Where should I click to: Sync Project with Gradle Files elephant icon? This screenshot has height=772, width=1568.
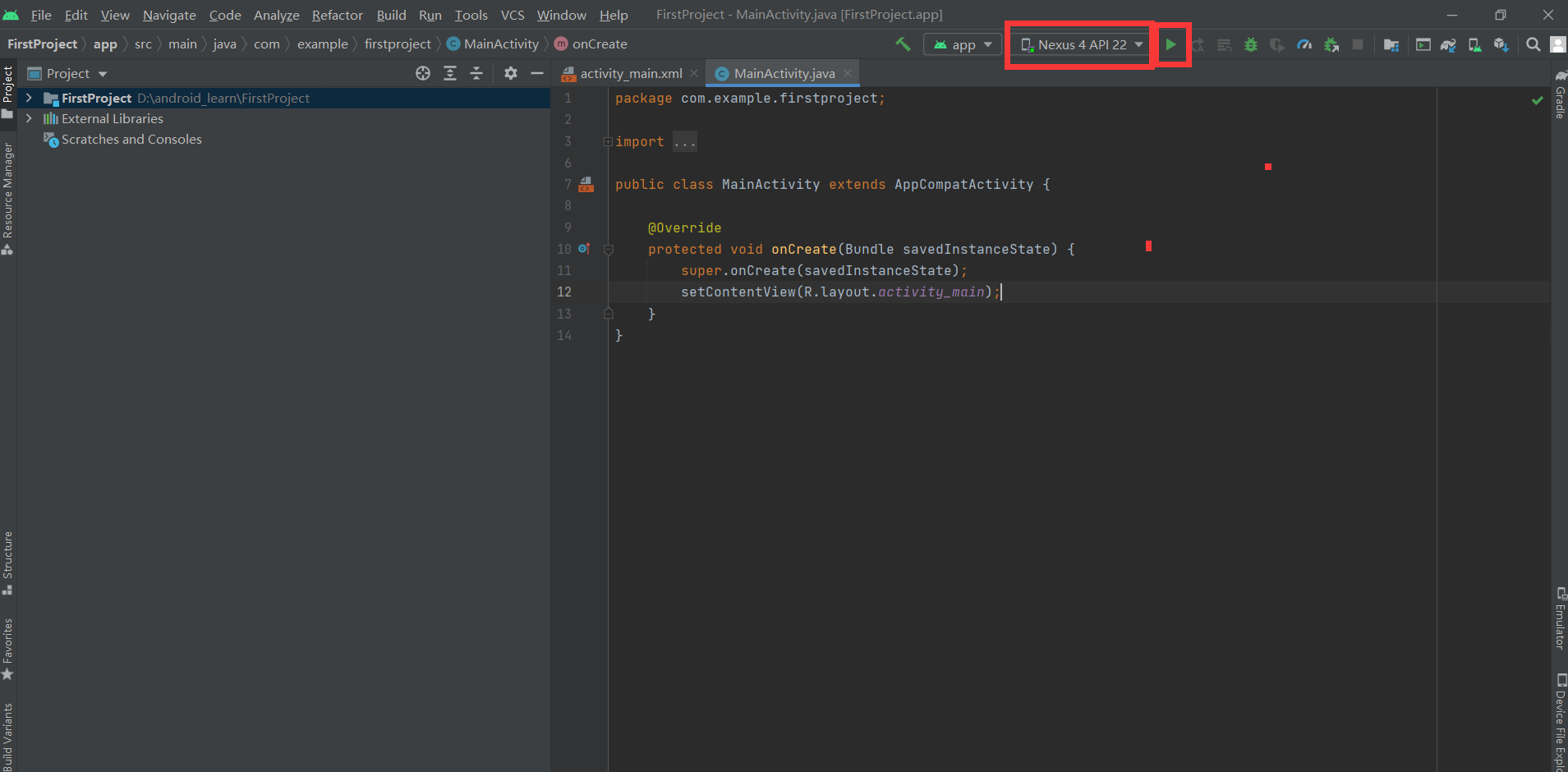pyautogui.click(x=1448, y=44)
